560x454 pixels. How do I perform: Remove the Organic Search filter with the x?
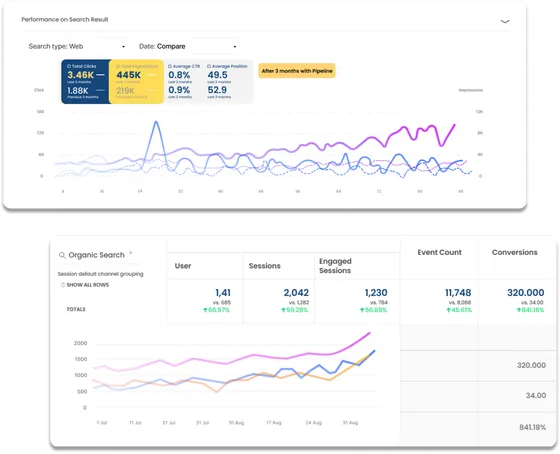[131, 253]
